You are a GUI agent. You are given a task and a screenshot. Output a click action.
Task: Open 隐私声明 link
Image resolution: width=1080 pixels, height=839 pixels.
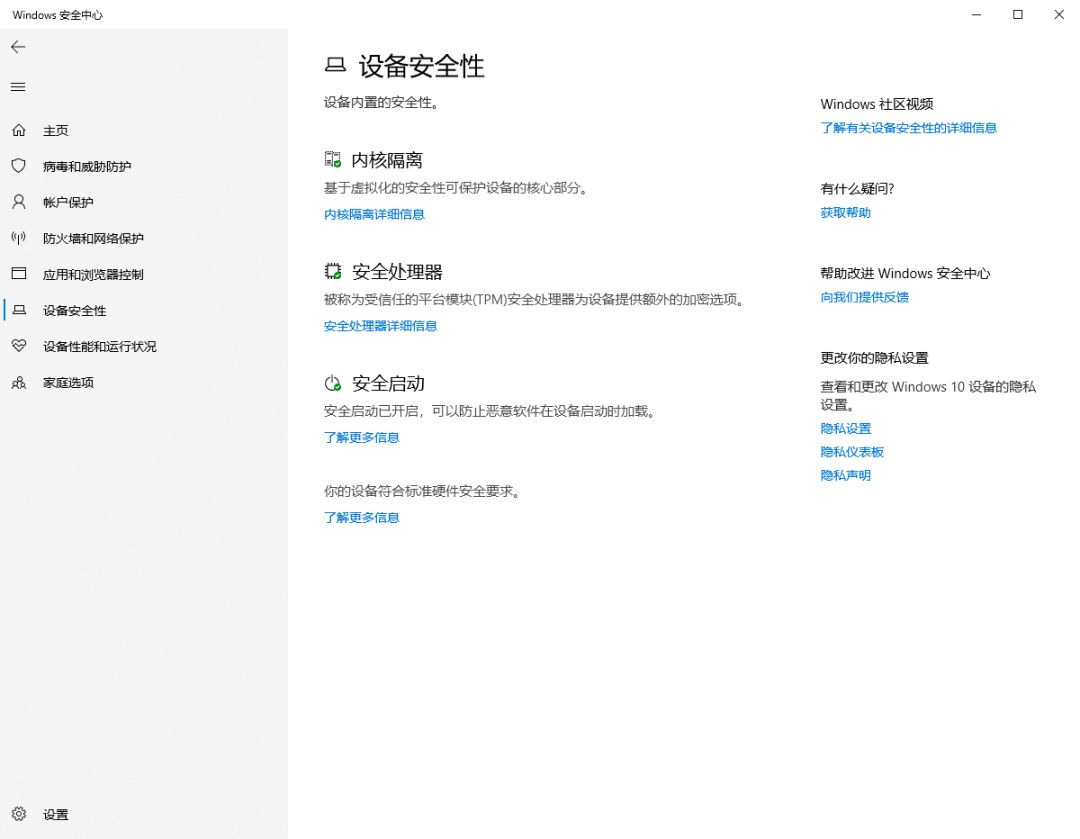(x=846, y=475)
